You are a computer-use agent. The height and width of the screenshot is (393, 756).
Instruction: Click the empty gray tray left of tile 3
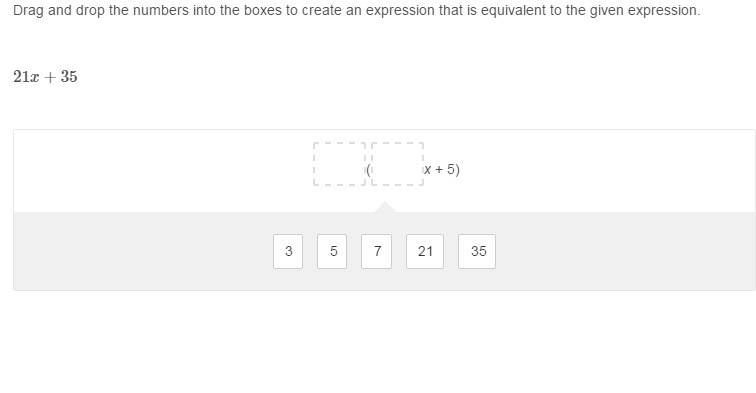pyautogui.click(x=143, y=251)
